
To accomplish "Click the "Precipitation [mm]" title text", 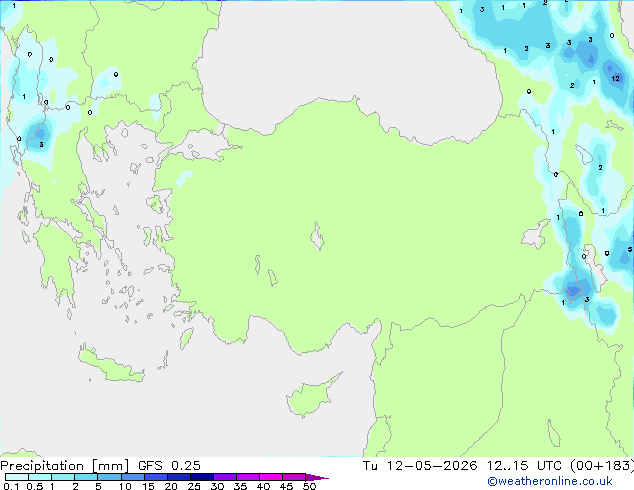I will click(65, 466).
